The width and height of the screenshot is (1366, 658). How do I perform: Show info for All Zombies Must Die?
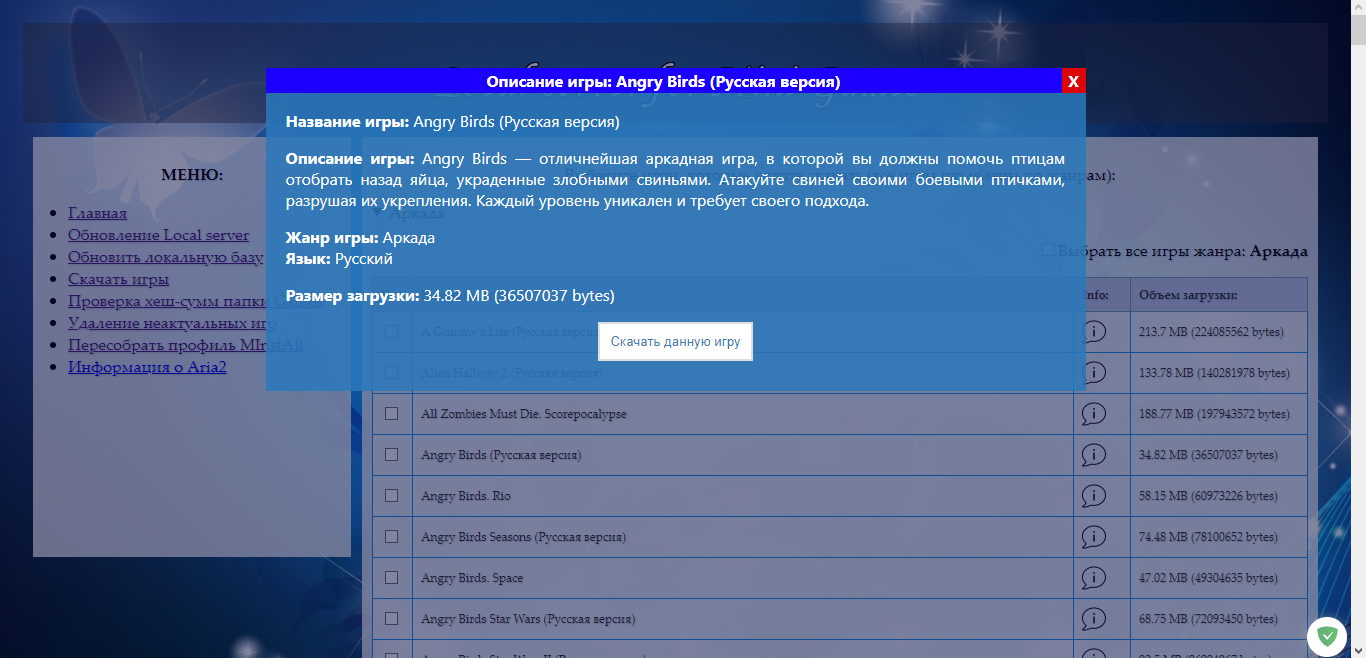point(1094,413)
